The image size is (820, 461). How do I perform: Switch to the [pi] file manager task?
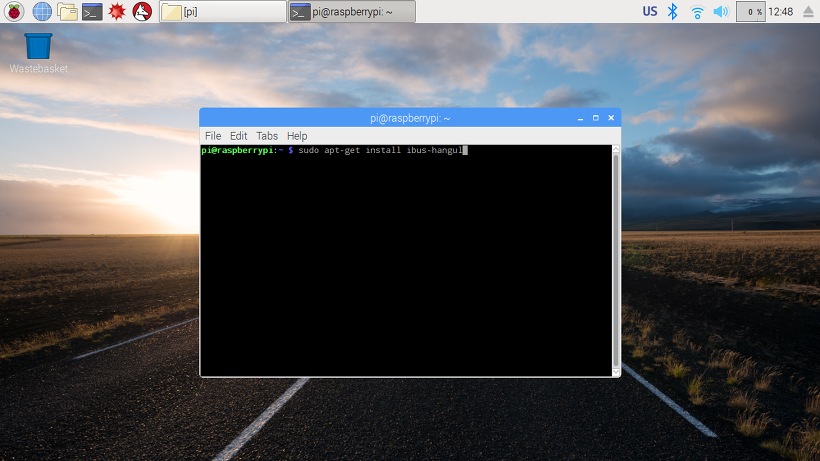223,11
